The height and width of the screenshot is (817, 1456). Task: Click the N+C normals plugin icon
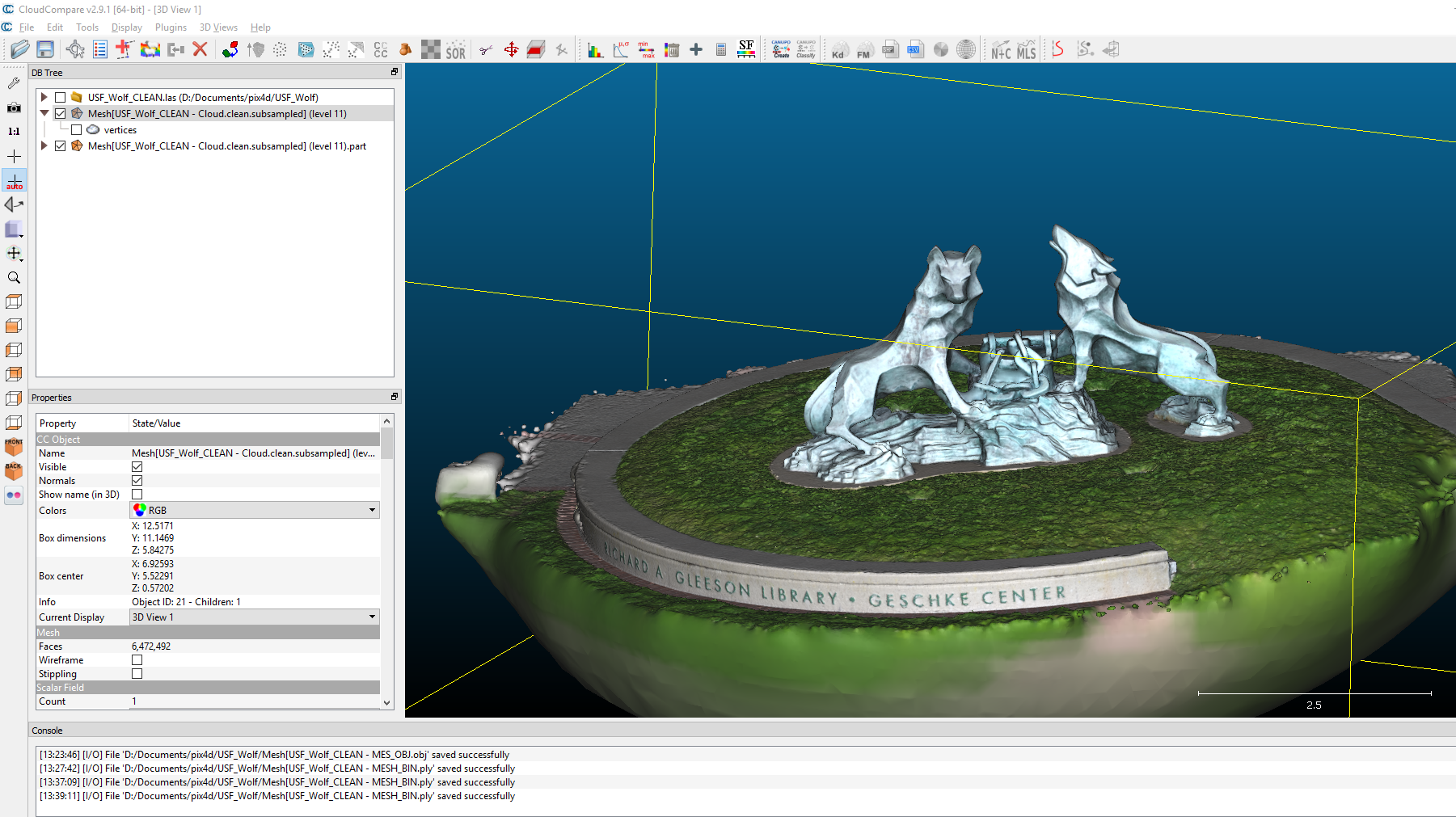click(1001, 49)
